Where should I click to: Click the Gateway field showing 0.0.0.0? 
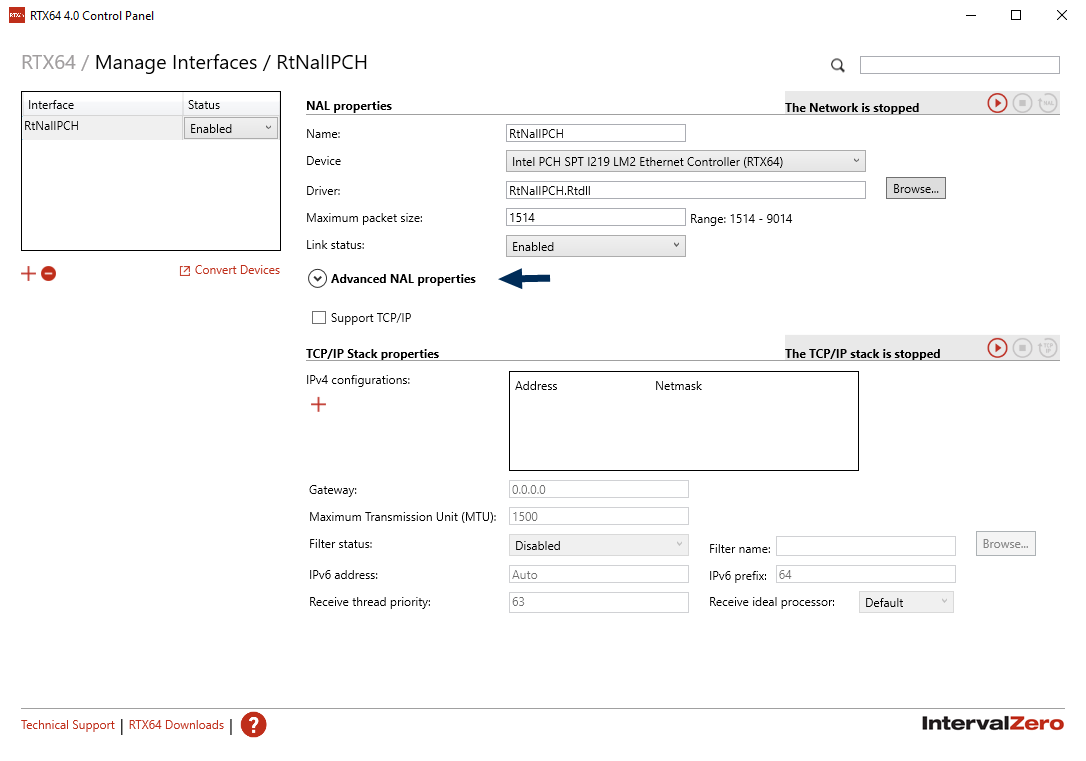[x=598, y=490]
